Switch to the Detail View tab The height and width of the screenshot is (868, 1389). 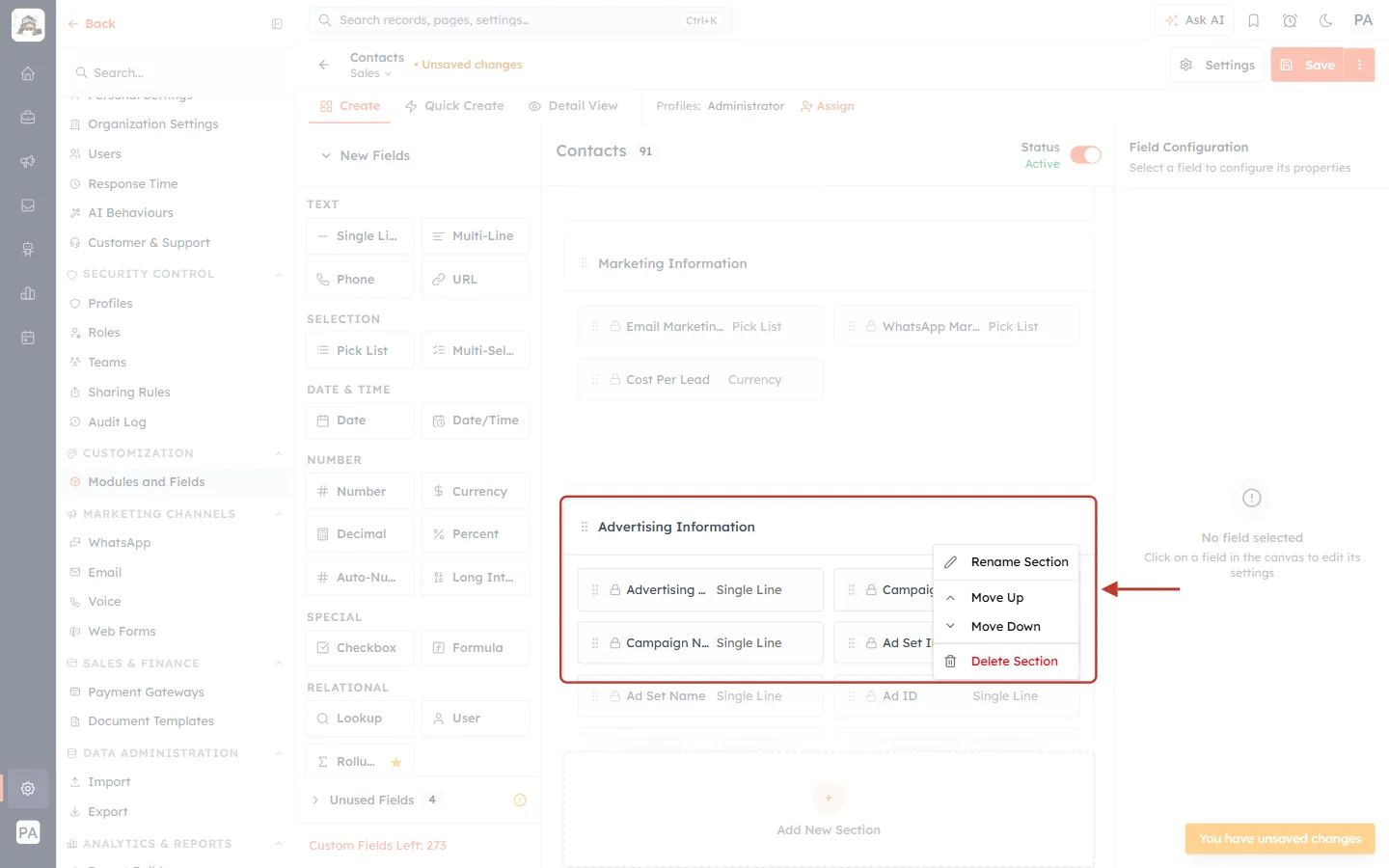tap(573, 106)
